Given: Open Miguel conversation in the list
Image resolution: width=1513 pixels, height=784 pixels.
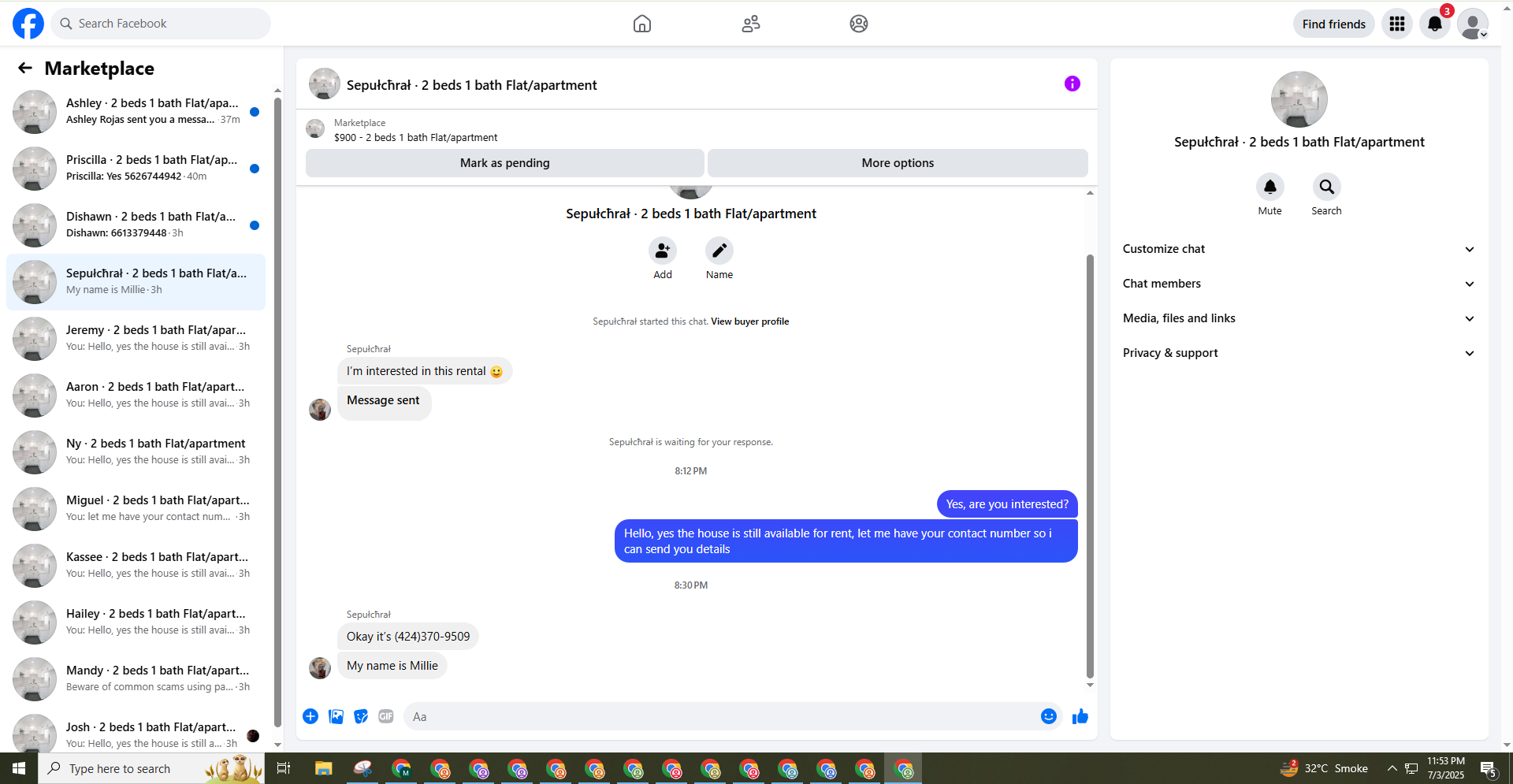Looking at the screenshot, I should tap(136, 508).
